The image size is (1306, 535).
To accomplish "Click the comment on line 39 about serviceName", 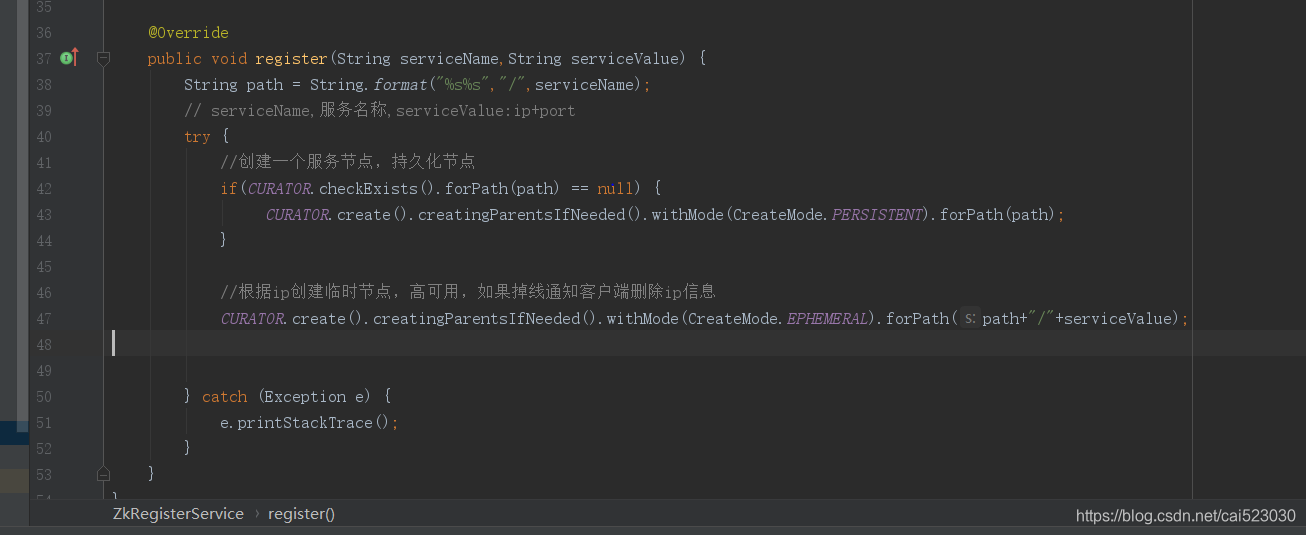I will click(380, 111).
